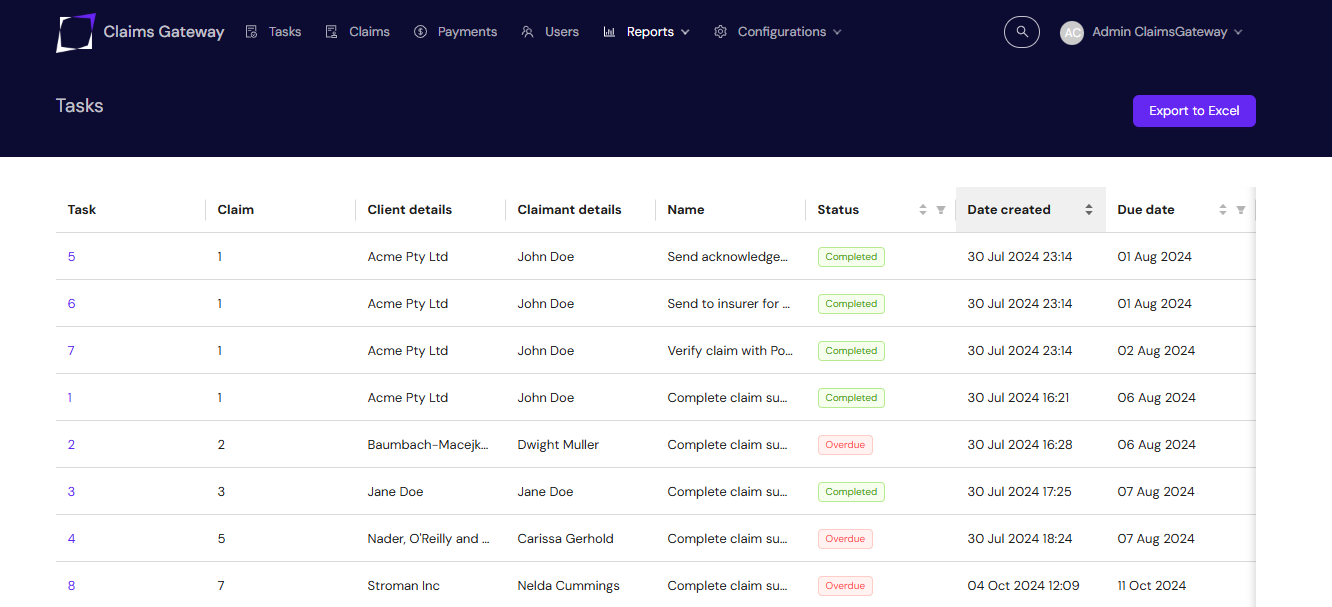Navigate to the Users page

click(551, 32)
